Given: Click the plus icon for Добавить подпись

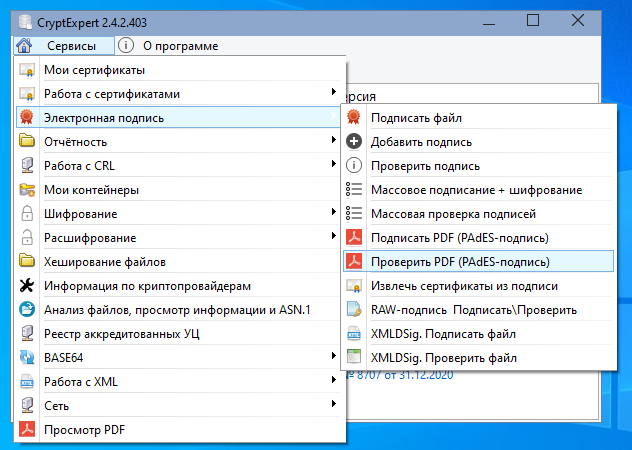Looking at the screenshot, I should [353, 142].
